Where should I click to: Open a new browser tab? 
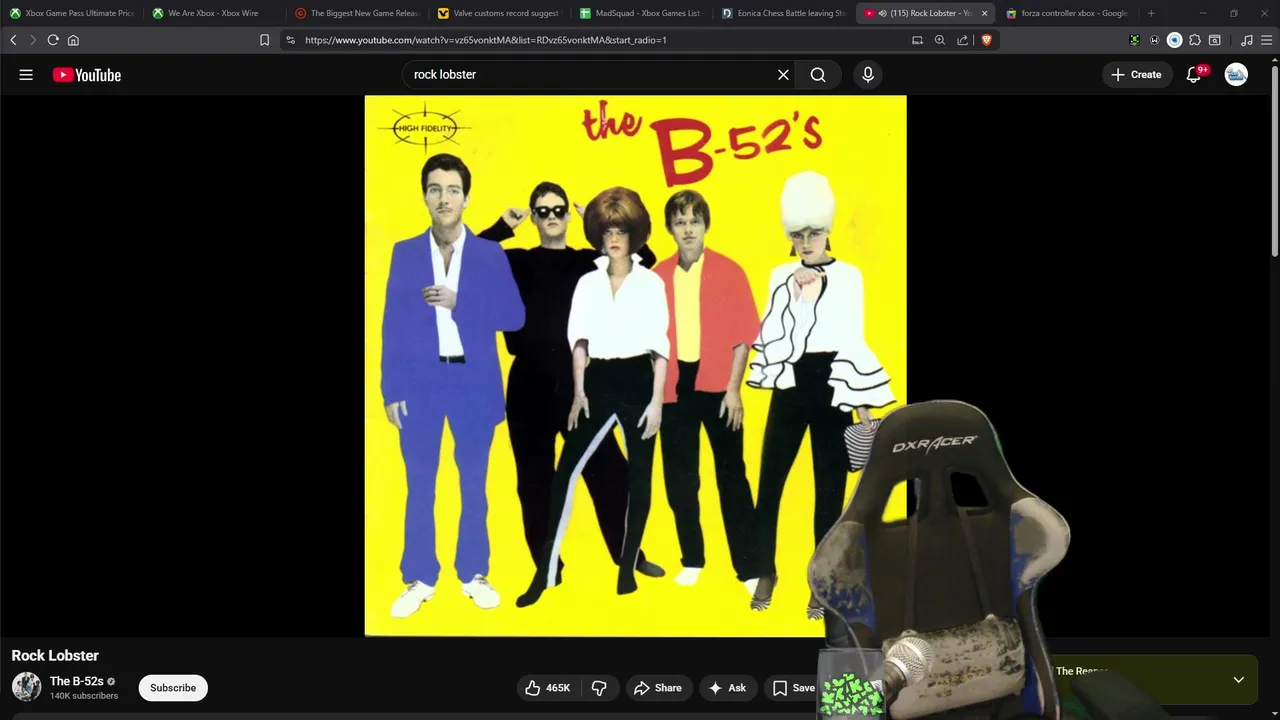pyautogui.click(x=1151, y=13)
